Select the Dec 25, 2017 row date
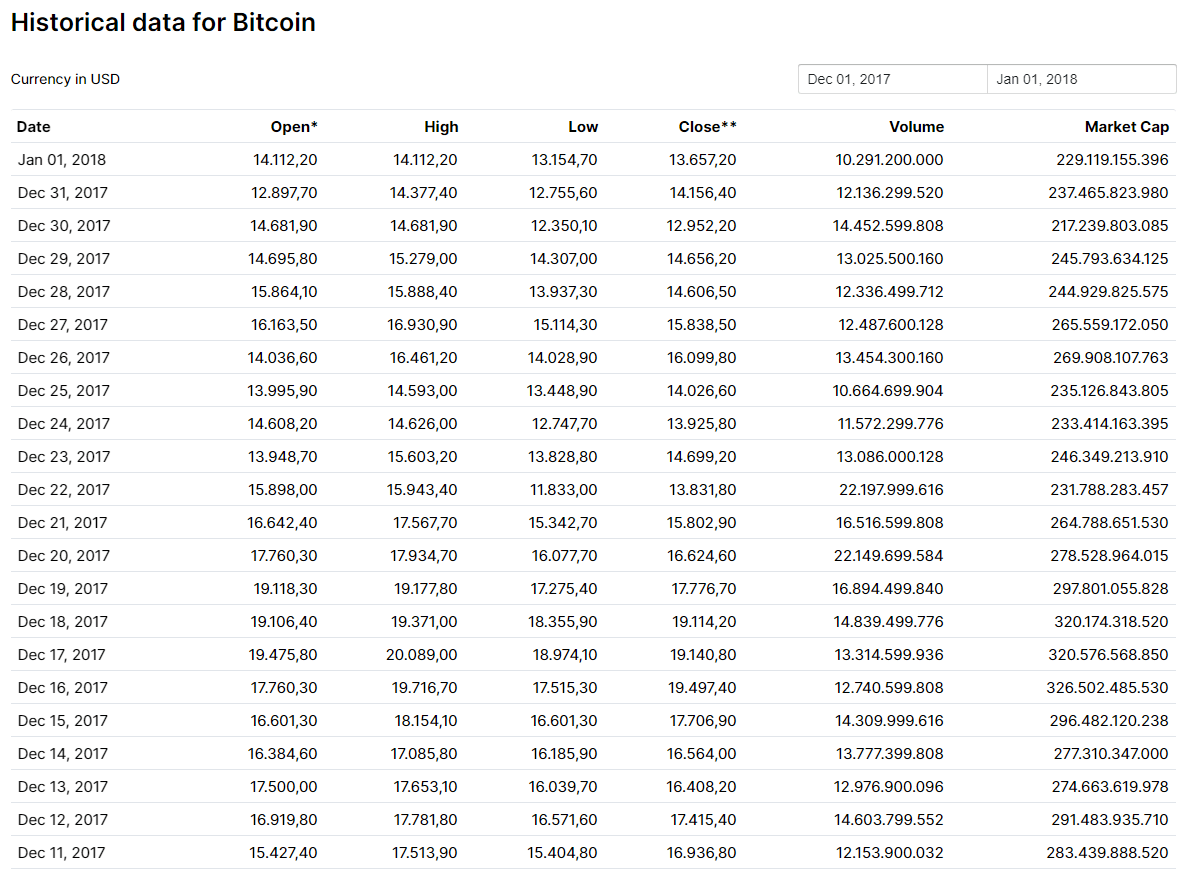Viewport: 1183px width, 869px height. pyautogui.click(x=64, y=391)
